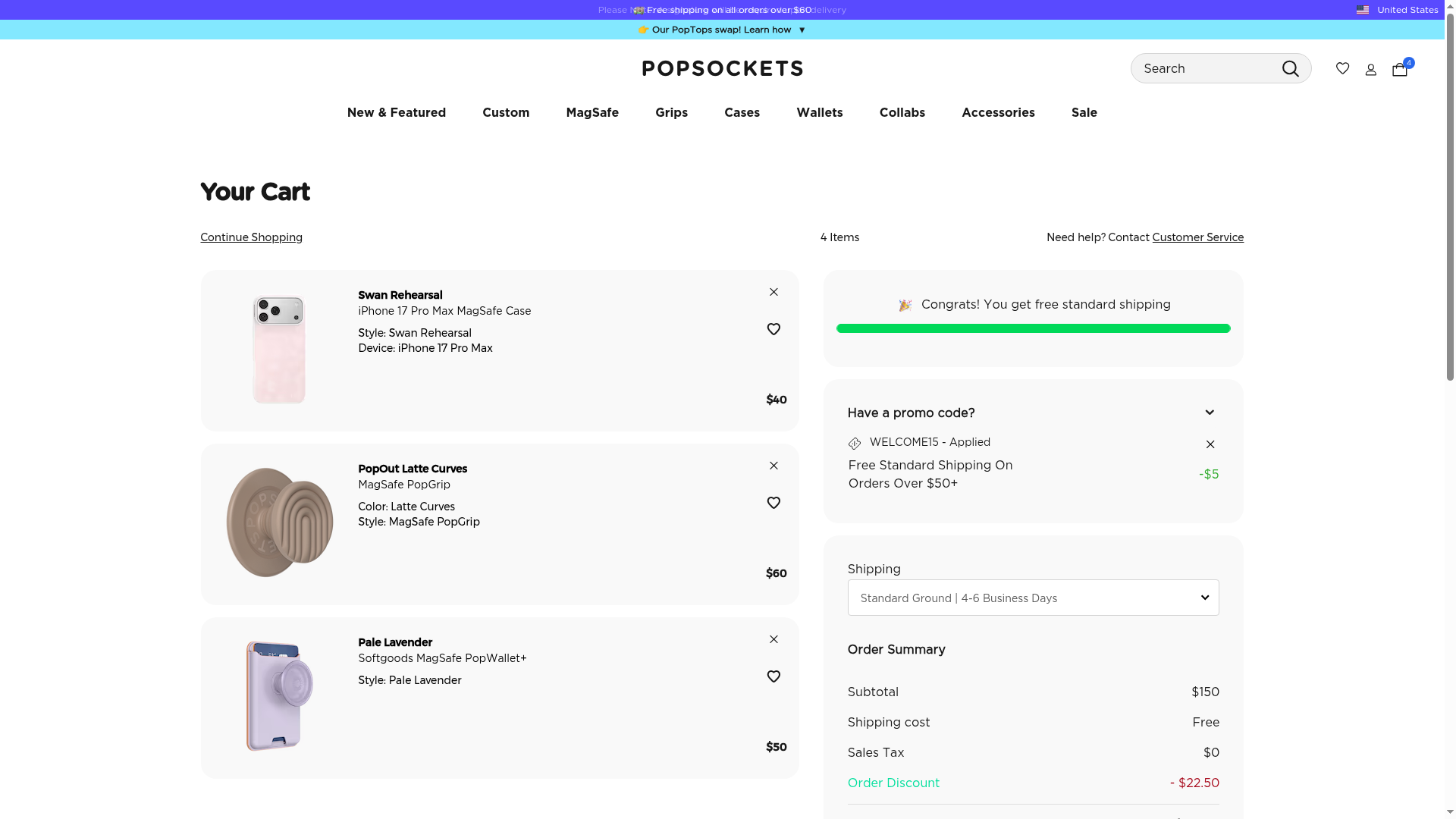
Task: Open the account profile icon
Action: (x=1370, y=70)
